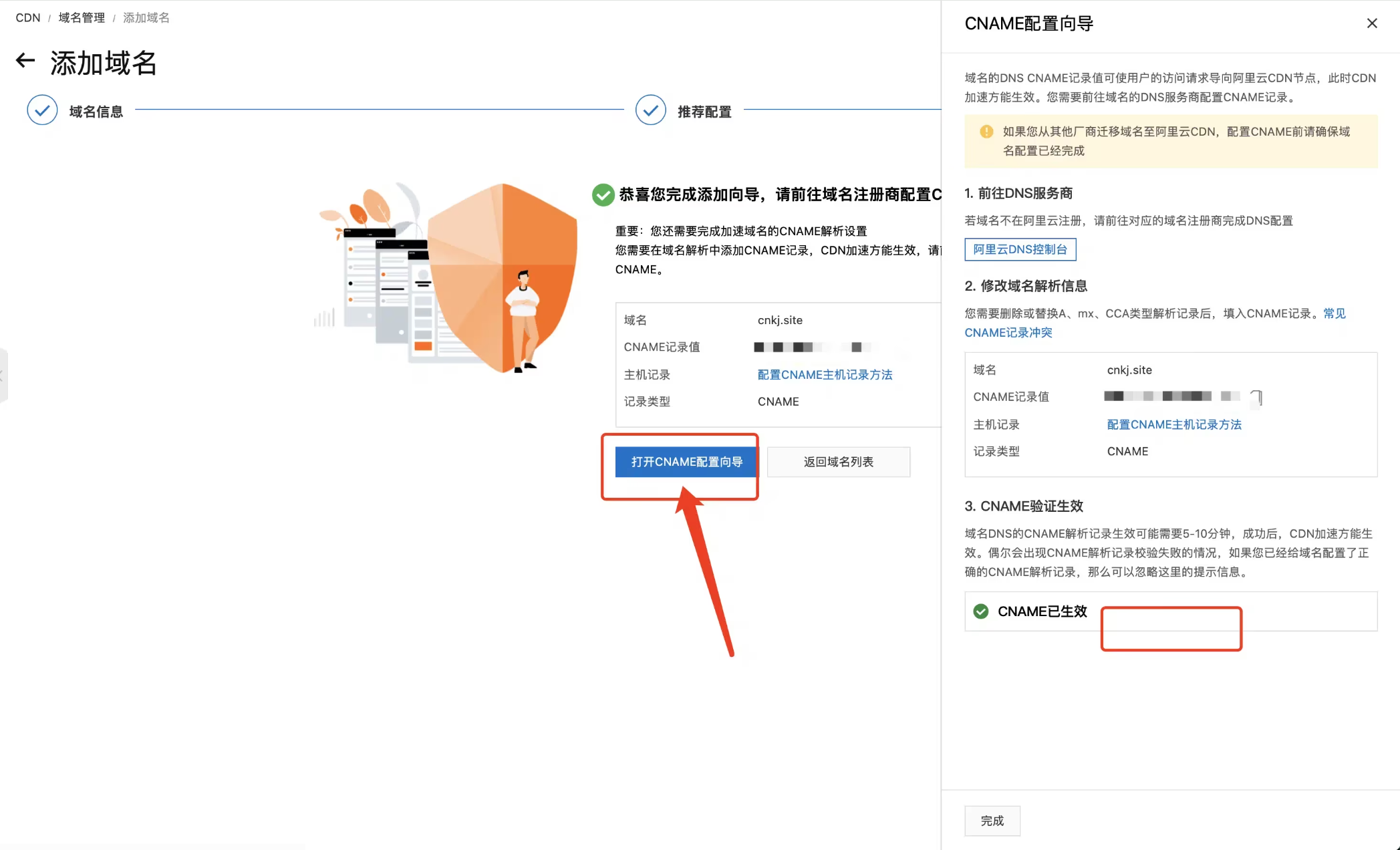Expand the collapsed sidebar handle at the left edge
Viewport: 1400px width, 850px height.
click(3, 376)
